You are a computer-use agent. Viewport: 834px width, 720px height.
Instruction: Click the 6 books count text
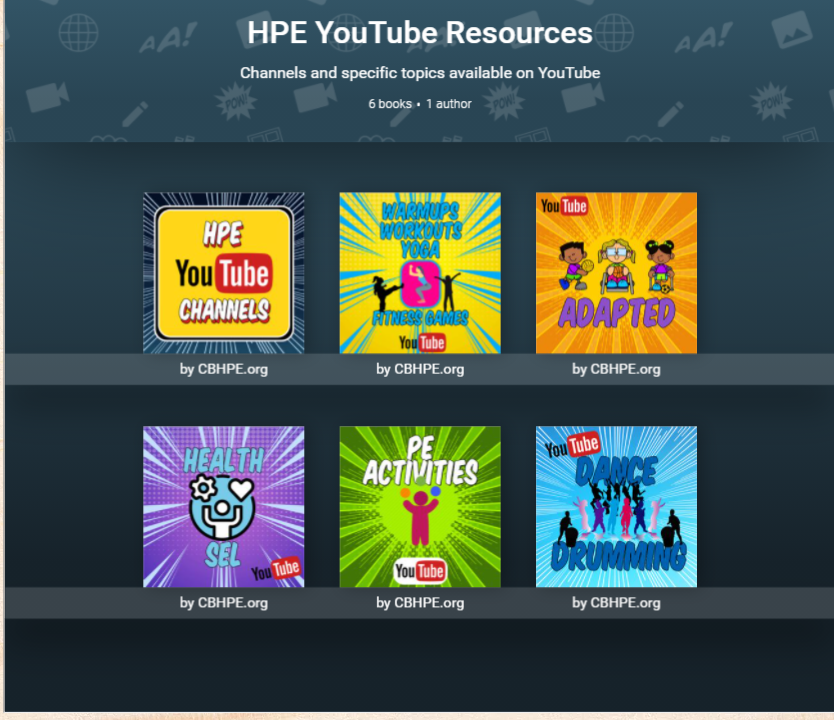point(390,104)
